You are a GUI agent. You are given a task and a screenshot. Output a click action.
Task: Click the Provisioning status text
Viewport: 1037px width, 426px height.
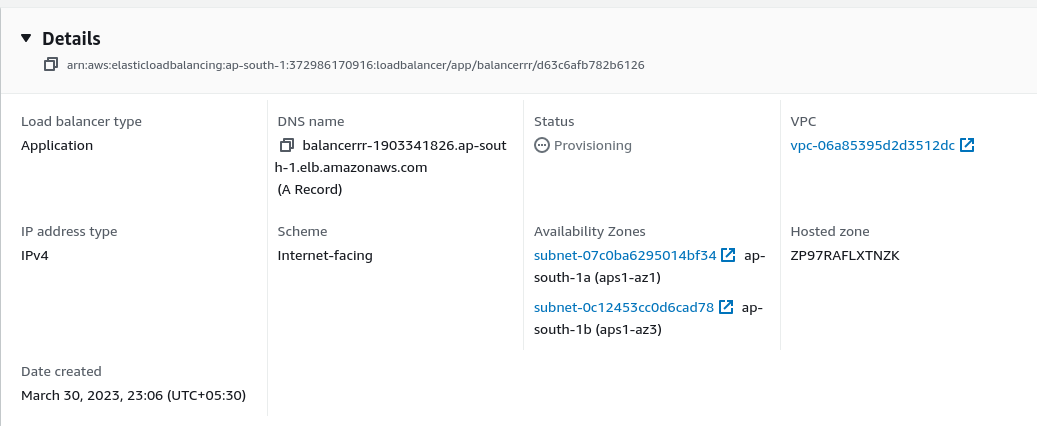point(593,146)
